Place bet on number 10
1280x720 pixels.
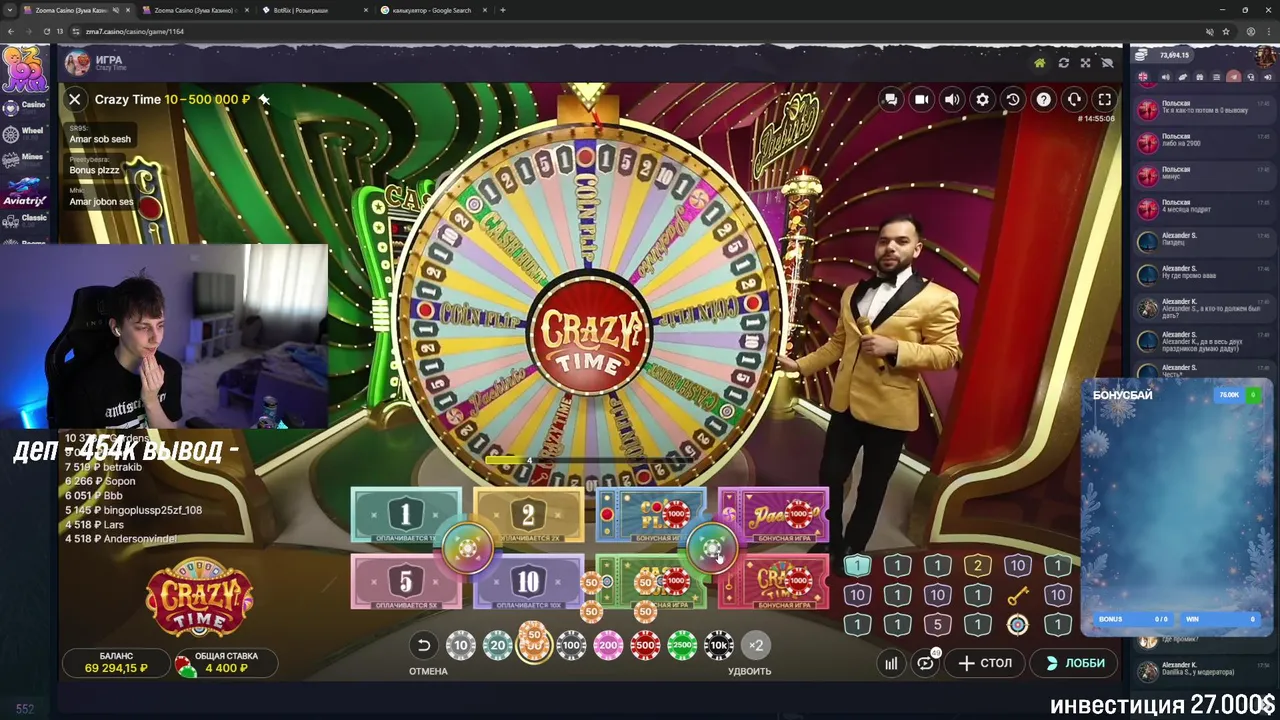pyautogui.click(x=528, y=582)
